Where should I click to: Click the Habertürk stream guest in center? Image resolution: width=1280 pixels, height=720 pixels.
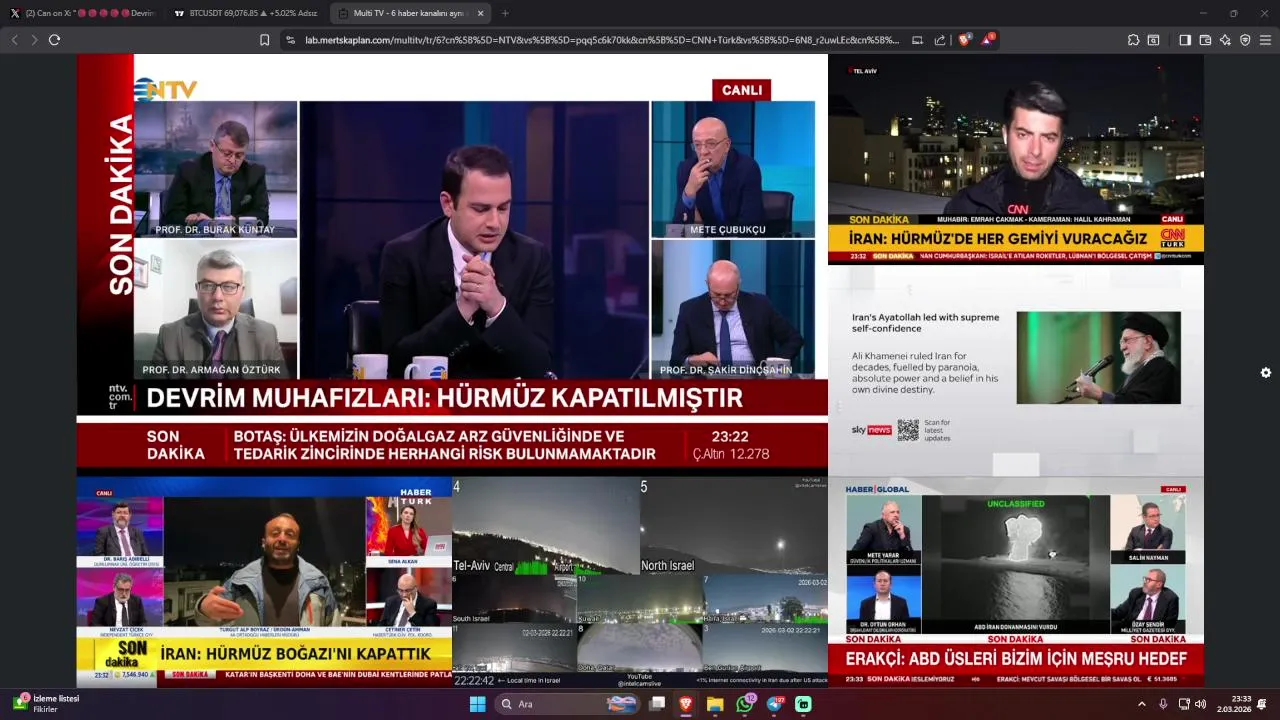coord(264,563)
